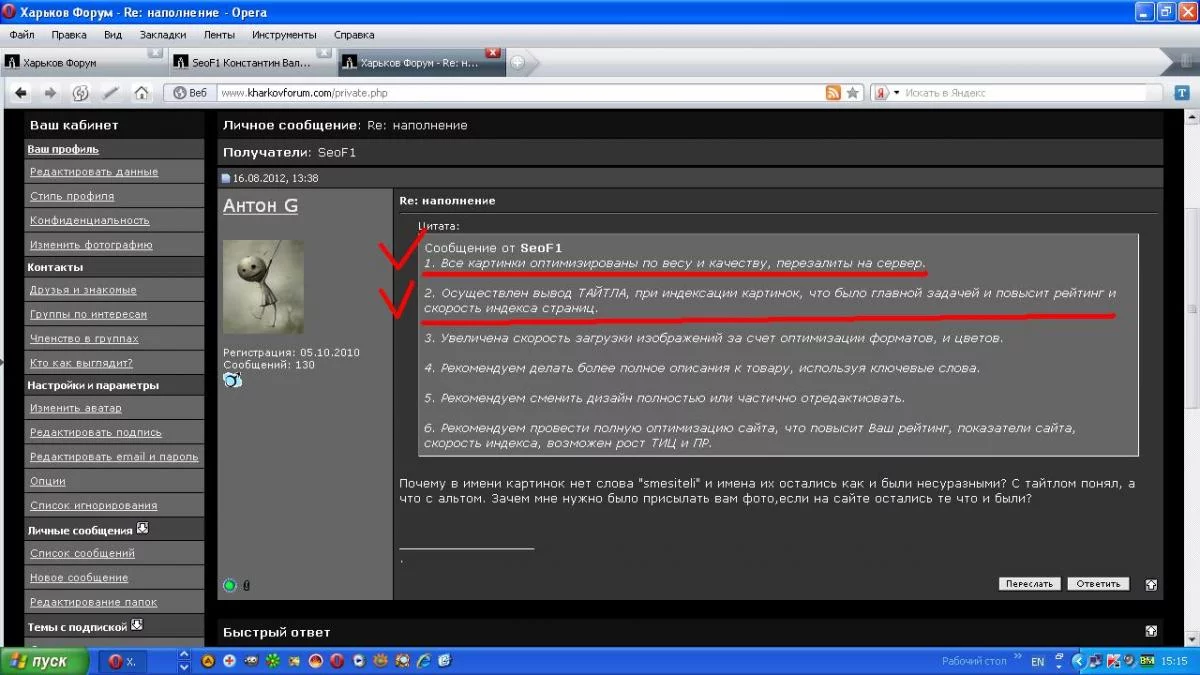
Task: Open Группы по интересам link
Action: (88, 314)
